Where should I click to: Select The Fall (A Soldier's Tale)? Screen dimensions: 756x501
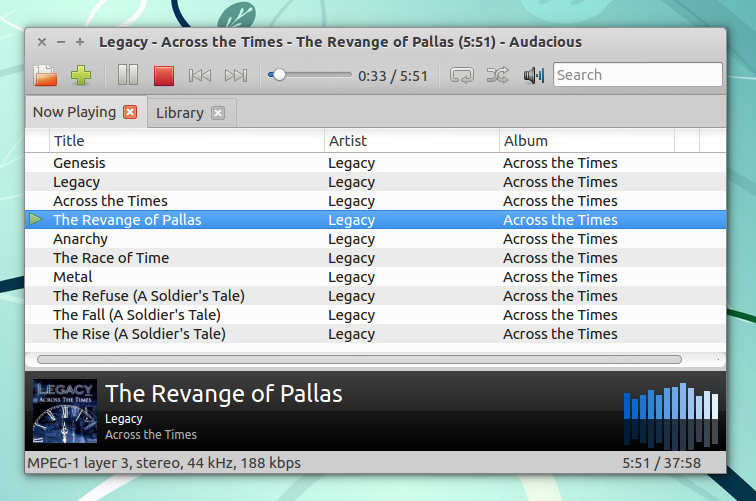click(x=376, y=315)
